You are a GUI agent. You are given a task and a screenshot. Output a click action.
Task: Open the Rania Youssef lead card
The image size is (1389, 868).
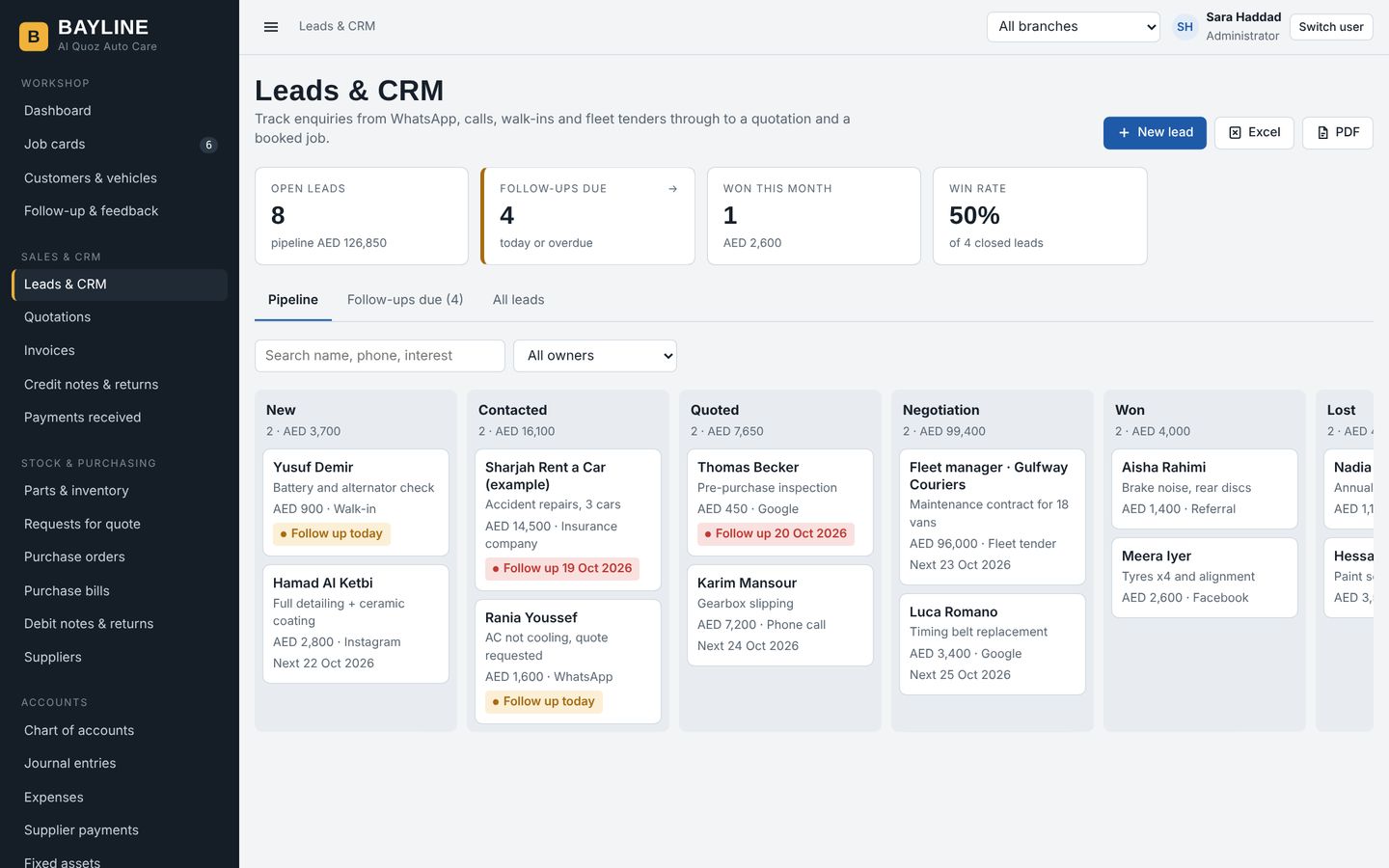coord(568,662)
